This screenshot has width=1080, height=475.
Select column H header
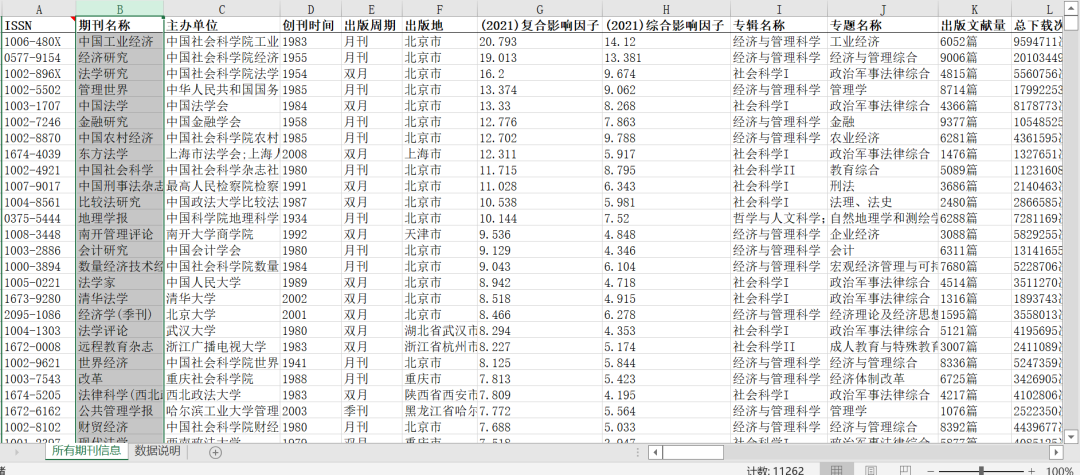coord(666,9)
